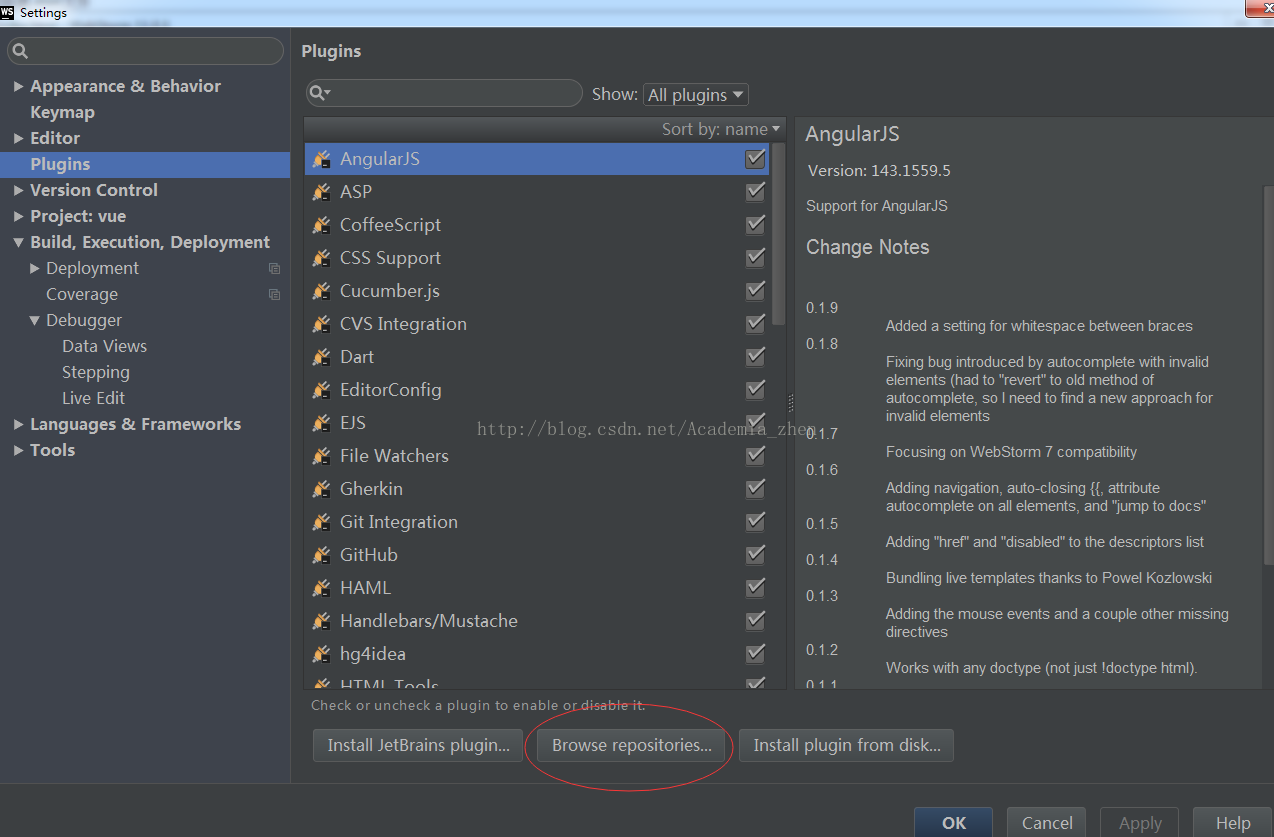Click the EditorConfig plugin icon
Viewport: 1274px width, 837px height.
(x=321, y=390)
